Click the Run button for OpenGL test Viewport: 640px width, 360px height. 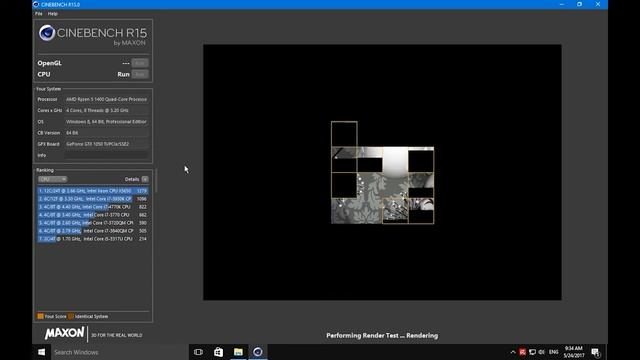coord(140,63)
